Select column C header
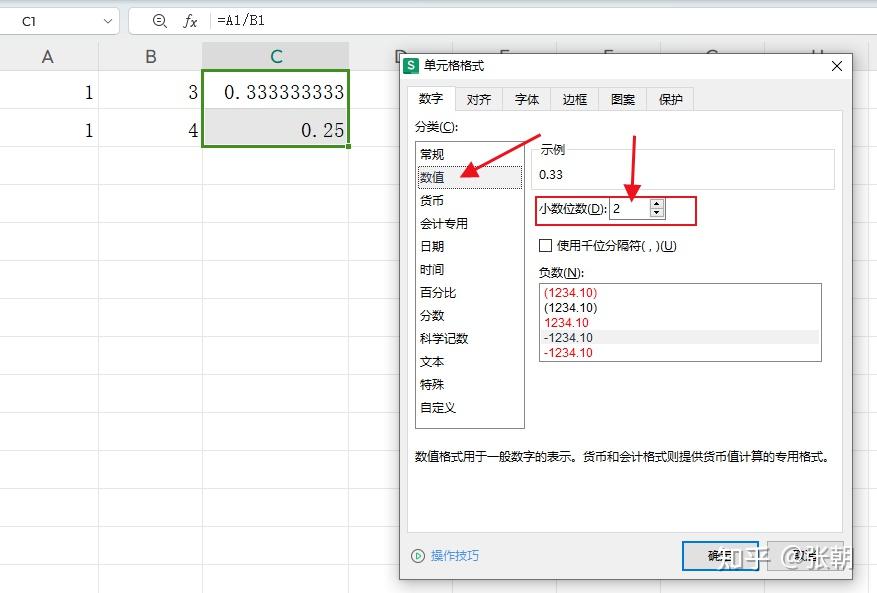877x593 pixels. (x=276, y=57)
